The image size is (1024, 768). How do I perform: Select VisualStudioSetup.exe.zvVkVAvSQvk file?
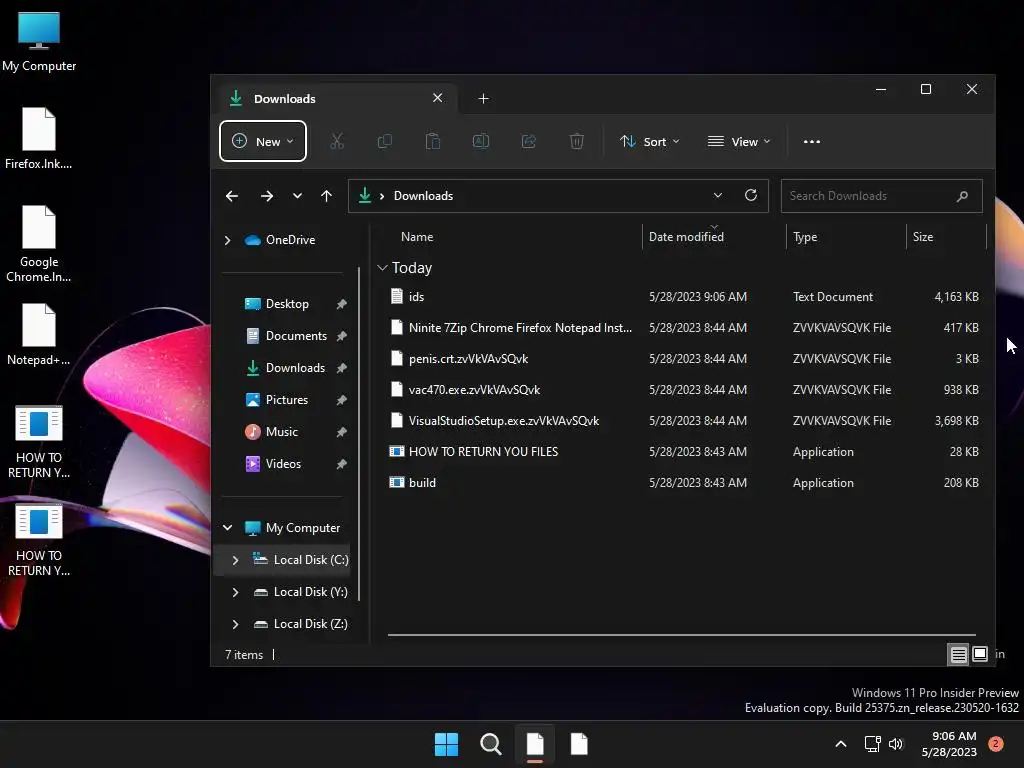684,421
